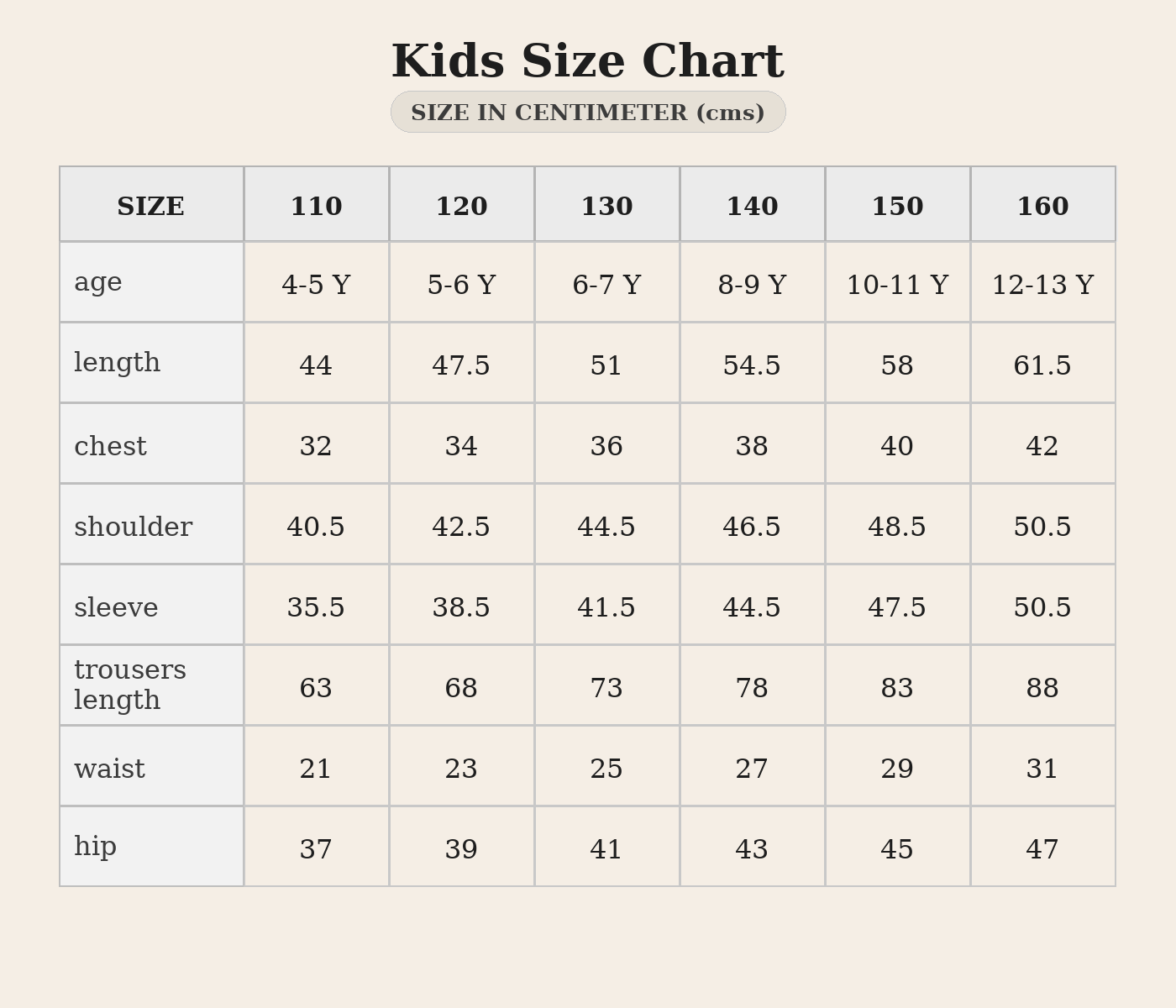Select the 140 size column header
The width and height of the screenshot is (1176, 1008).
pos(752,206)
